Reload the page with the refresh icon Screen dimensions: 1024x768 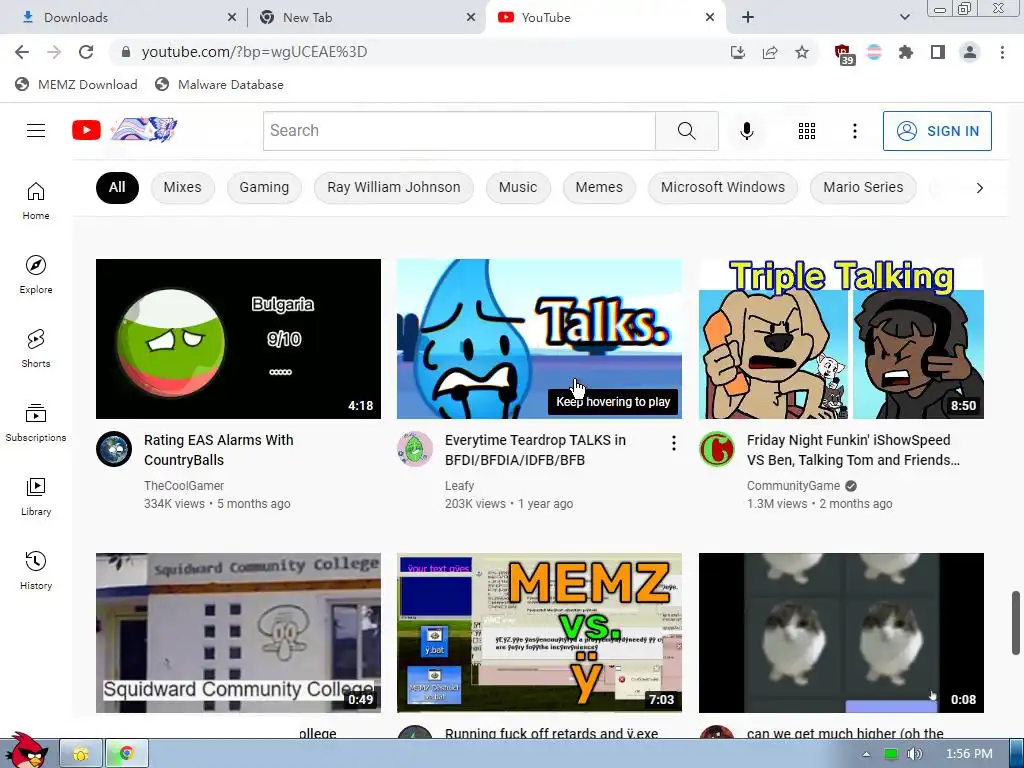tap(86, 52)
